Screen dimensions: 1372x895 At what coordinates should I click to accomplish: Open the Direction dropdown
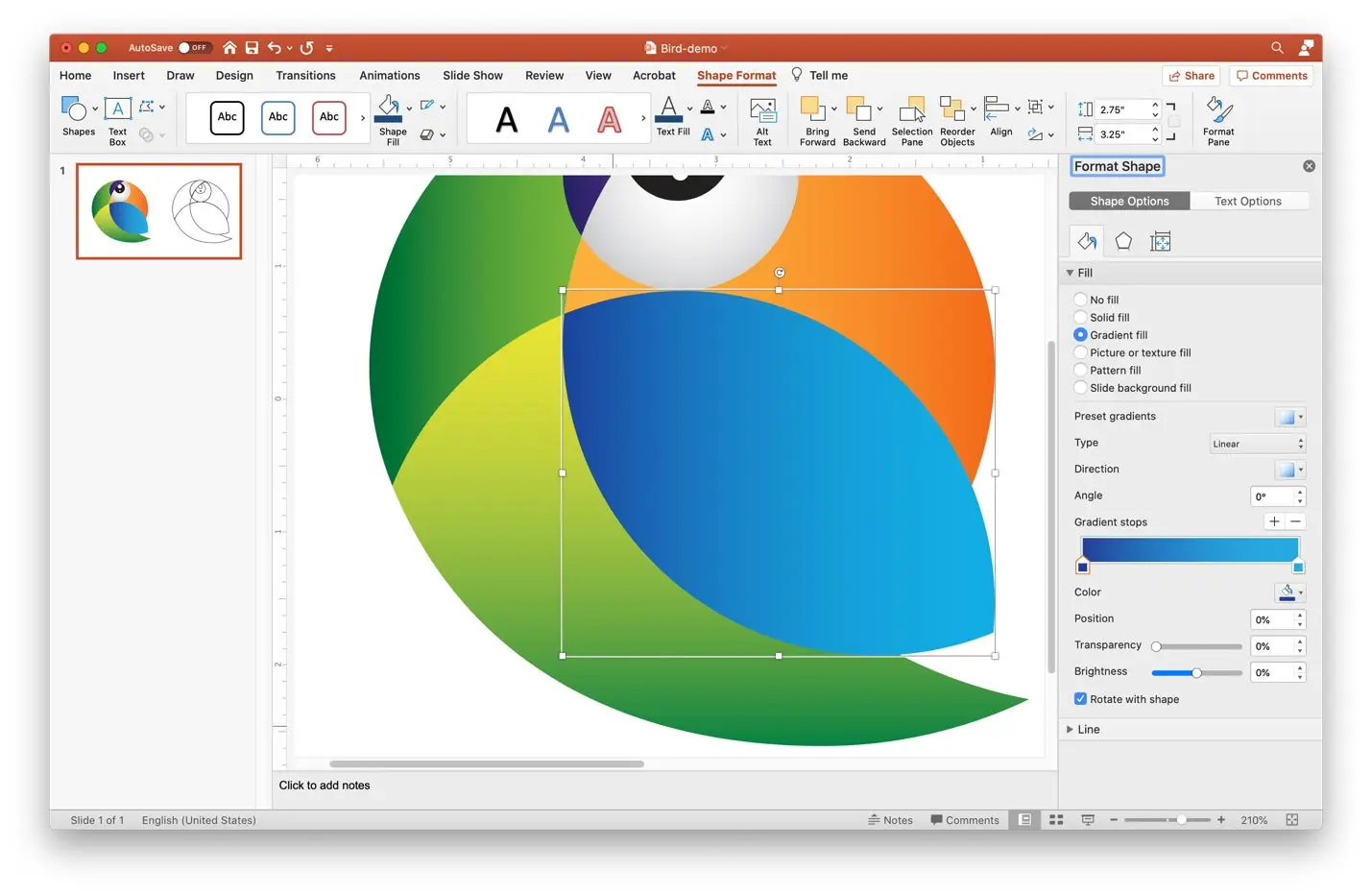point(1289,470)
